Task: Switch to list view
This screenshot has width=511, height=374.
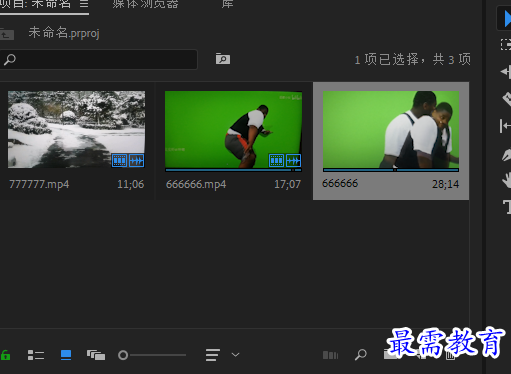Action: point(36,355)
